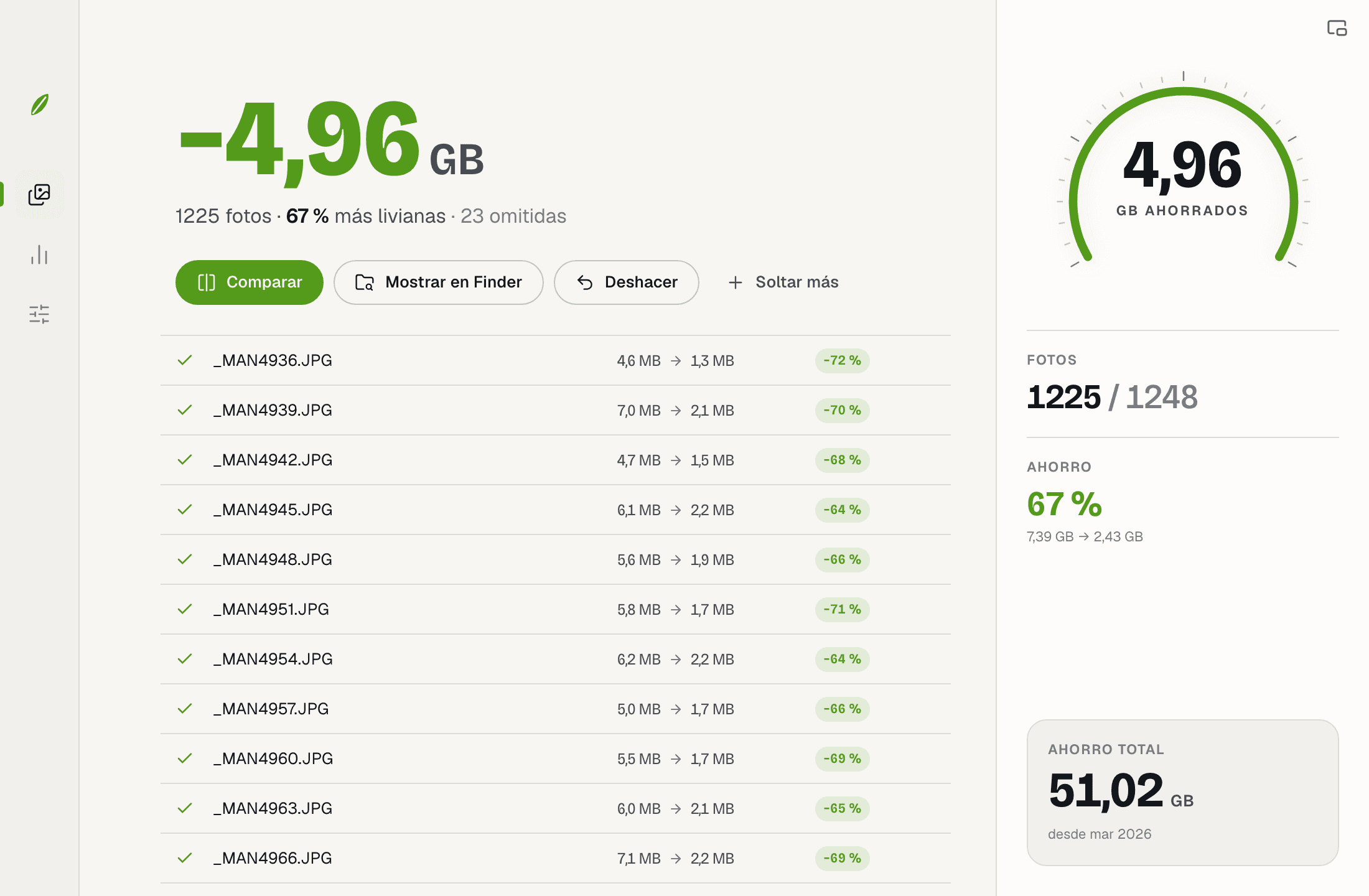This screenshot has height=896, width=1369.
Task: Select the _MAN4951.JPG file row
Action: click(556, 609)
